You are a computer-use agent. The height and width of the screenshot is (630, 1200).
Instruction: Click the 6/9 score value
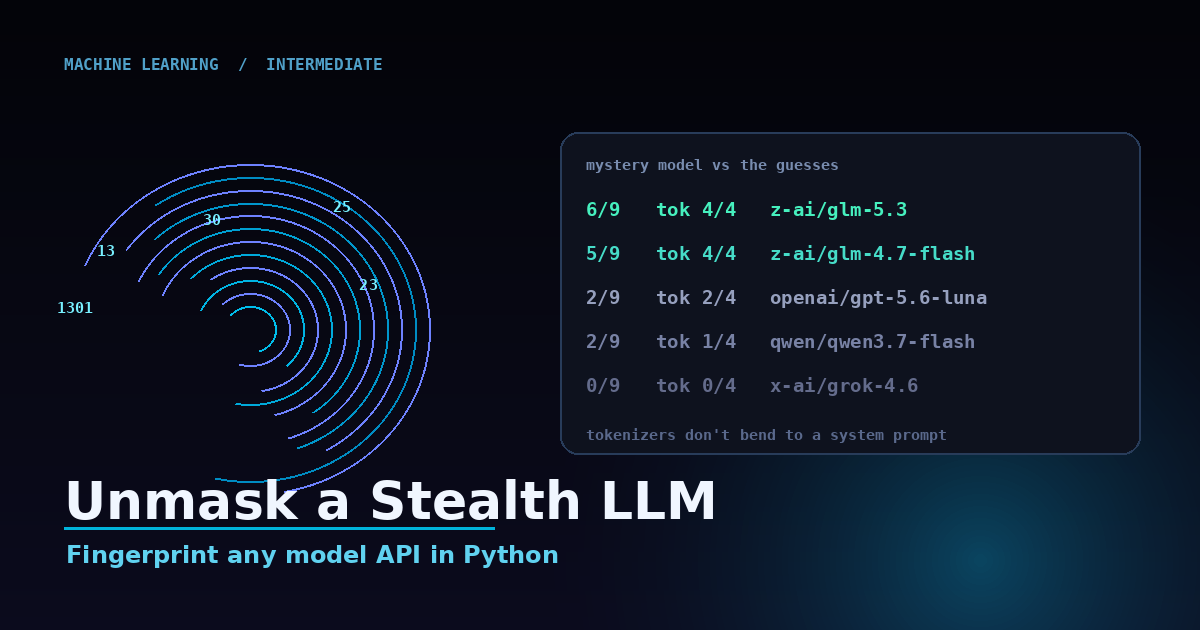click(x=603, y=210)
